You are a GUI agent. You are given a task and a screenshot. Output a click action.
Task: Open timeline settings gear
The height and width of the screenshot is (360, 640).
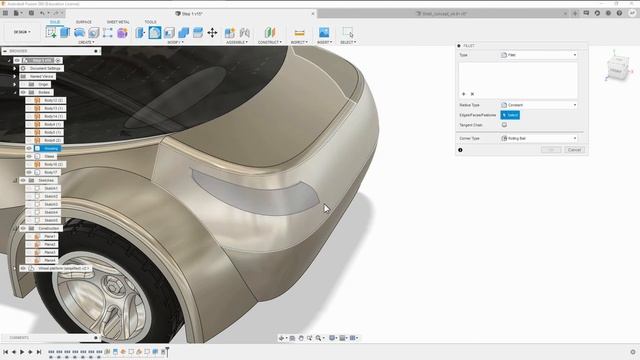point(633,351)
